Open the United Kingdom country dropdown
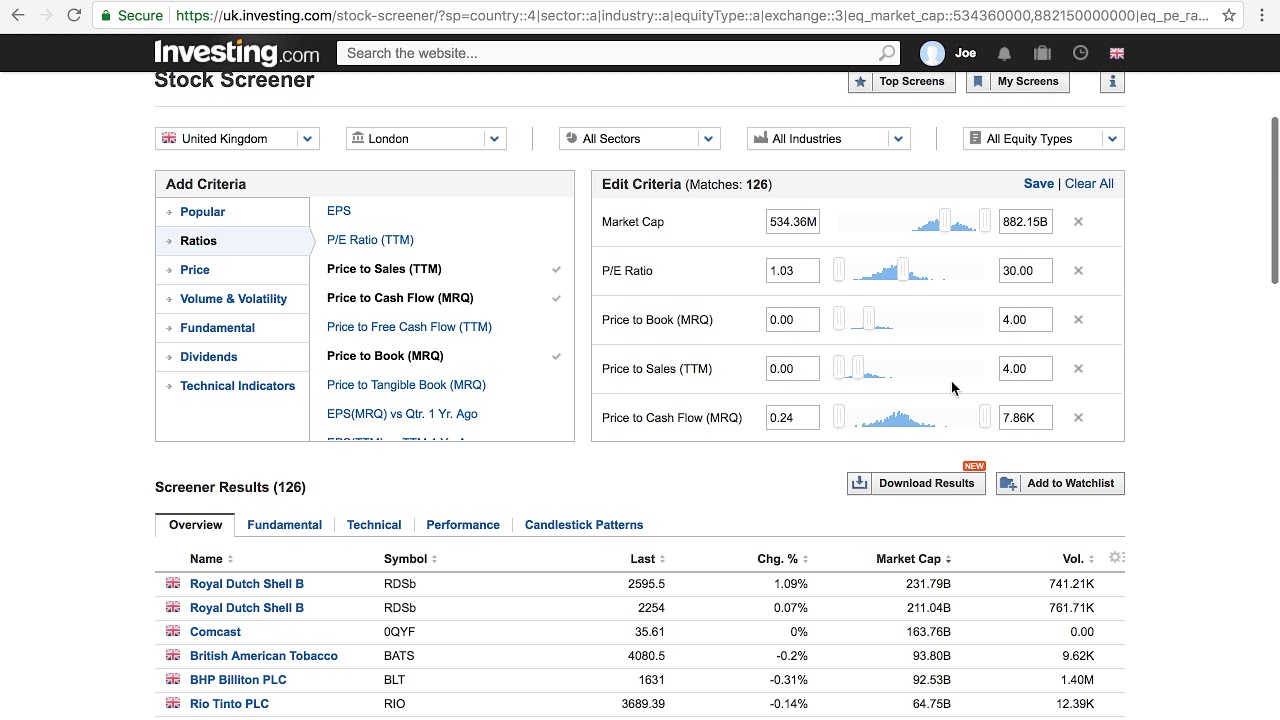Screen dimensions: 1280x720 click(x=237, y=139)
